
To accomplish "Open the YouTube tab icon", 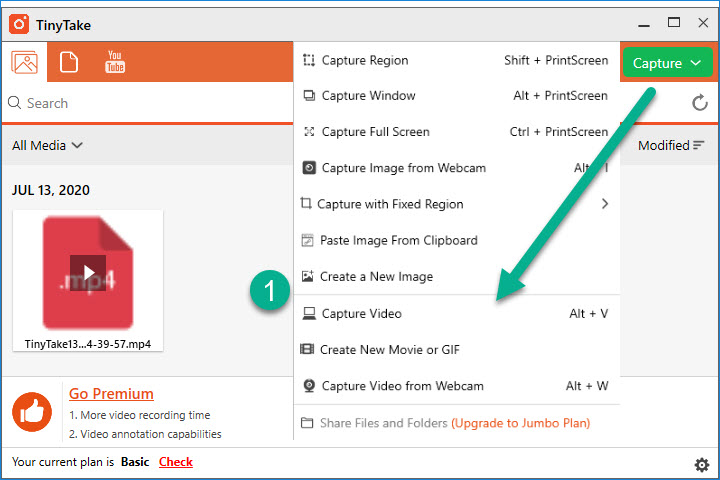I will pos(115,62).
